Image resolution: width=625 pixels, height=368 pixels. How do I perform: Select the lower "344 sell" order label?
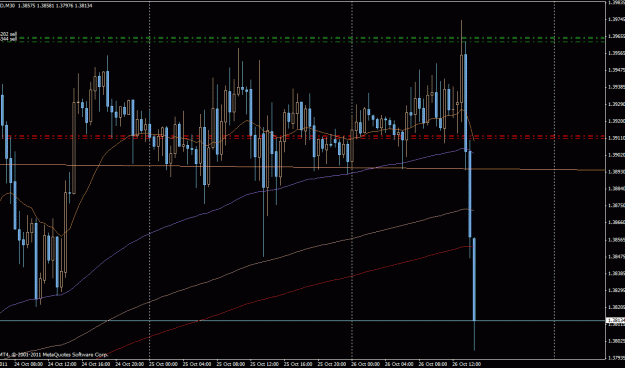click(8, 39)
